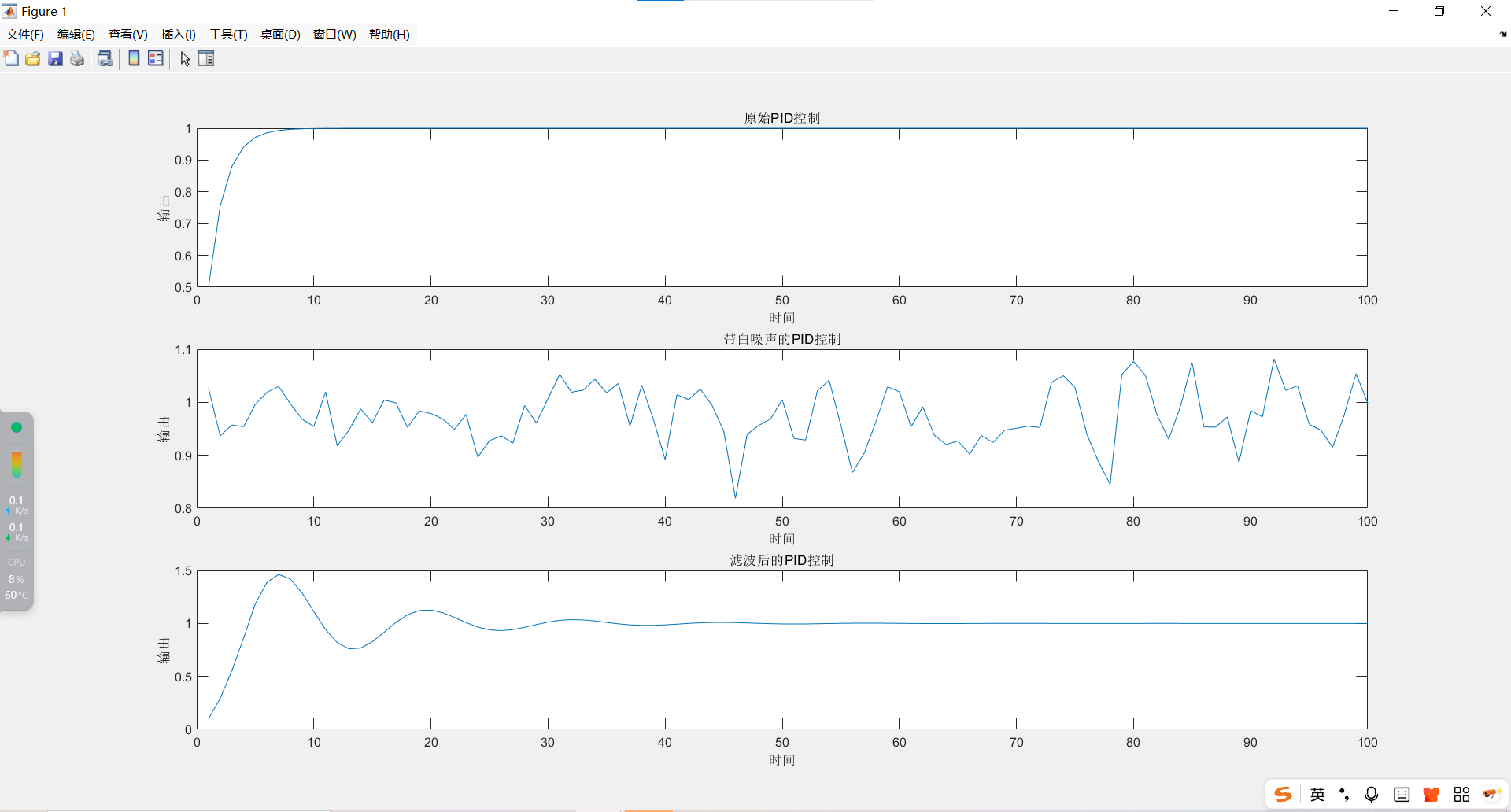Toggle Chinese punctuation mode

[x=1343, y=795]
